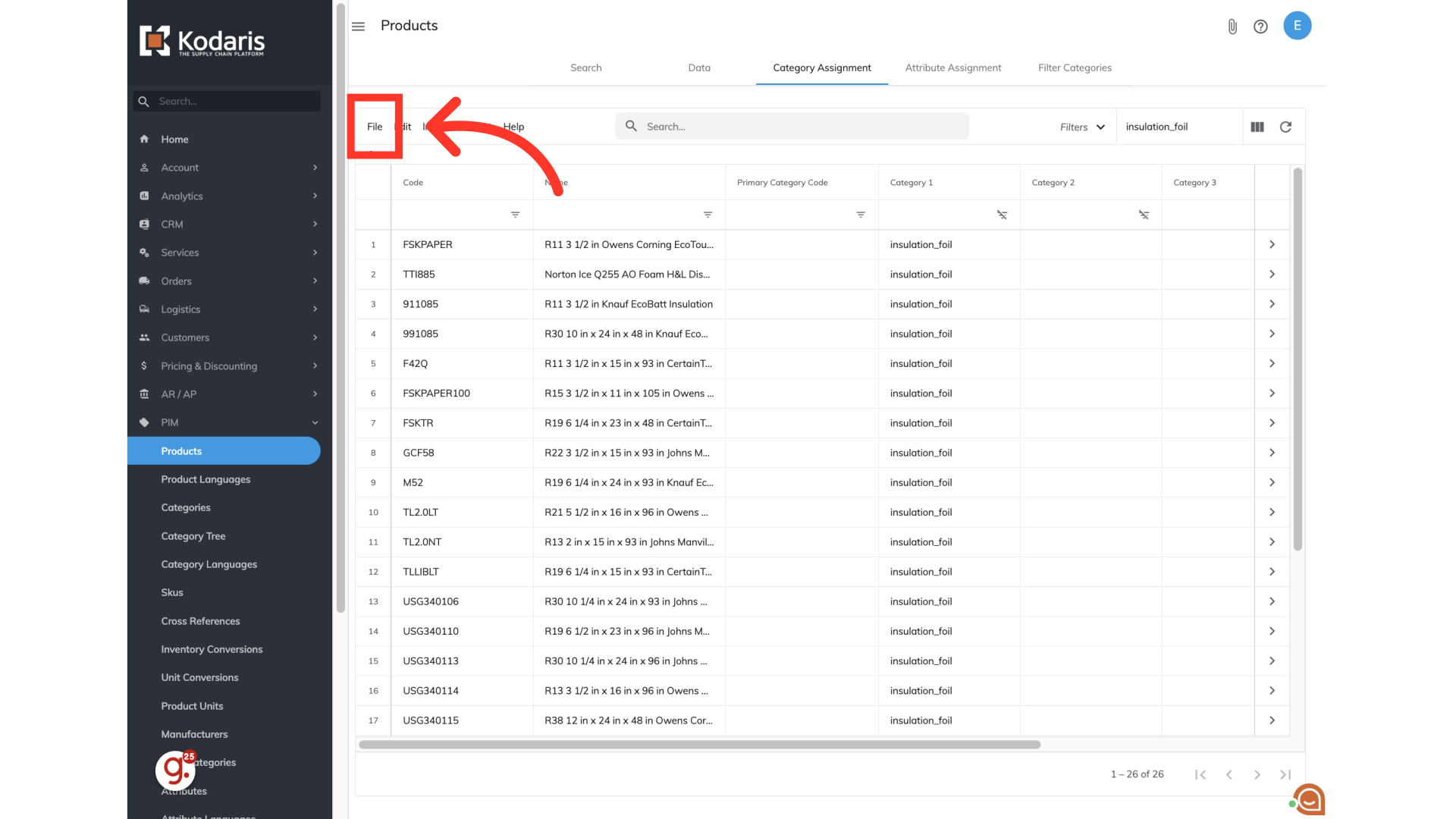Click the refresh grid icon

point(1285,127)
